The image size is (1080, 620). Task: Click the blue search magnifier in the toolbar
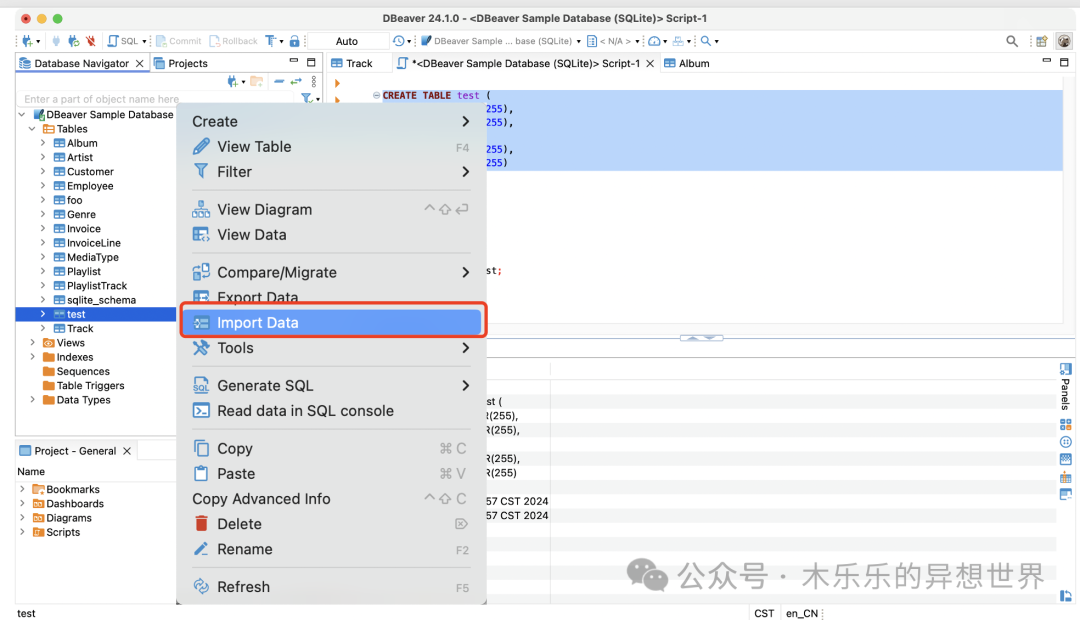[x=706, y=41]
